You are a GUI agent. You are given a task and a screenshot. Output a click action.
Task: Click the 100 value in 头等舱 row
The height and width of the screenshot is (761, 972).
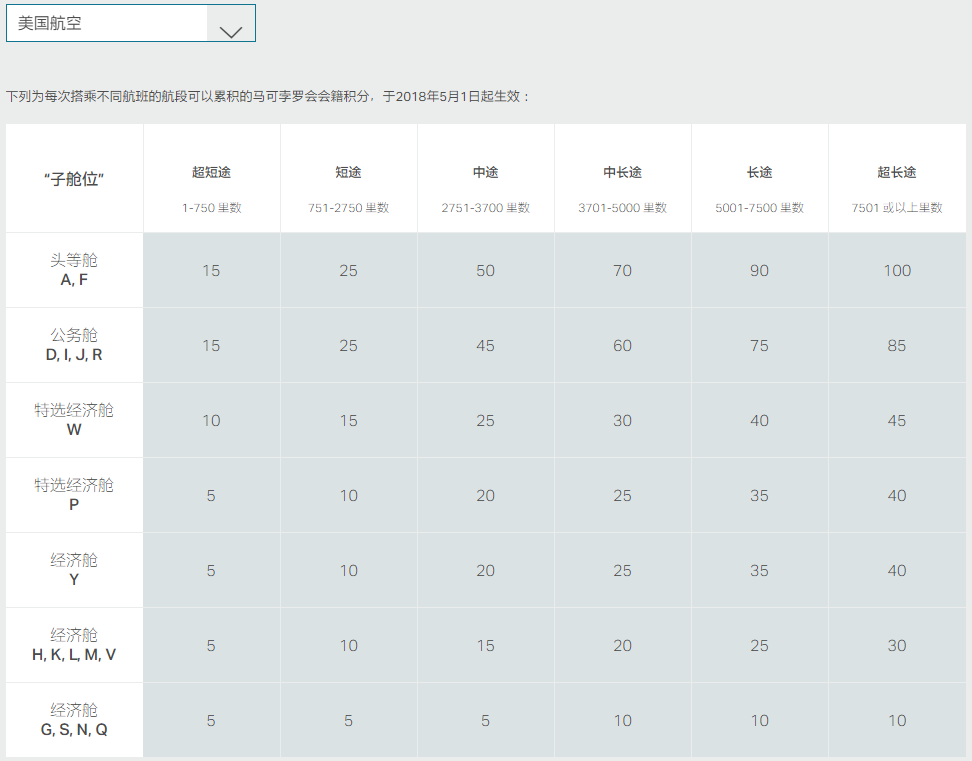tap(897, 271)
